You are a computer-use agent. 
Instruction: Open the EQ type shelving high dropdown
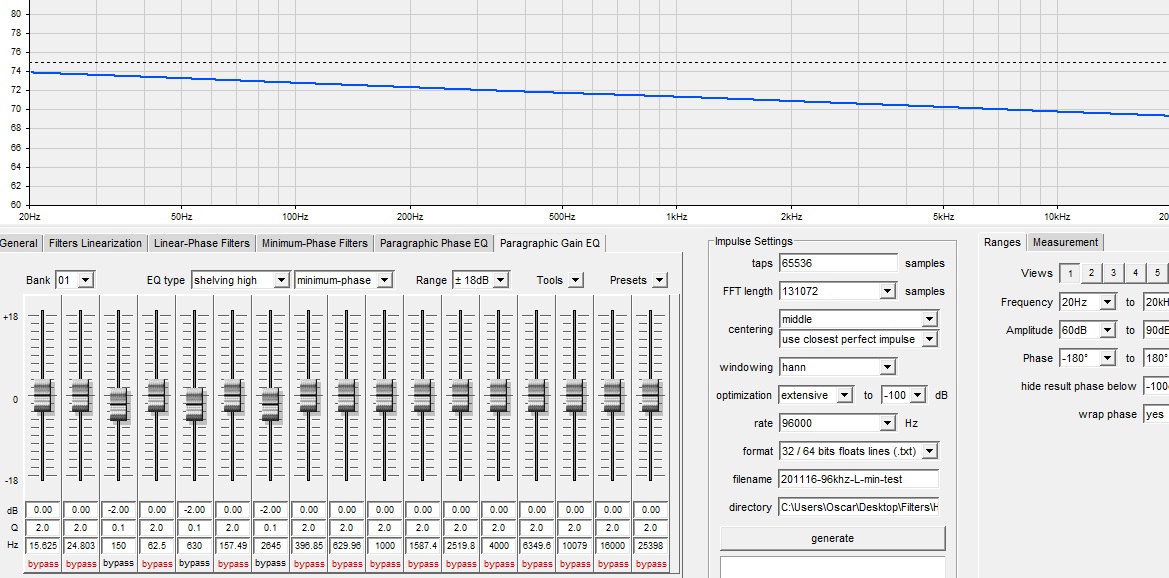pos(282,281)
